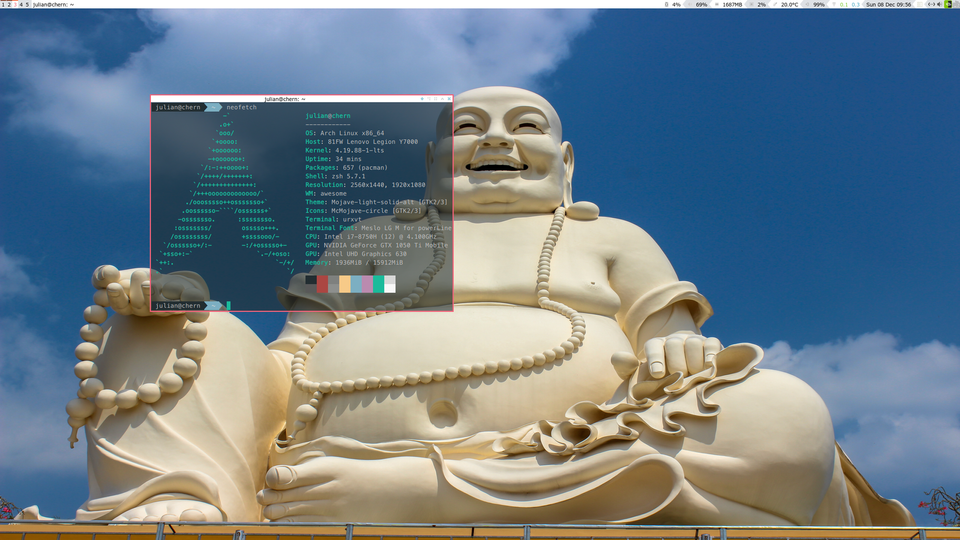Click the green system tray icon

(948, 4)
